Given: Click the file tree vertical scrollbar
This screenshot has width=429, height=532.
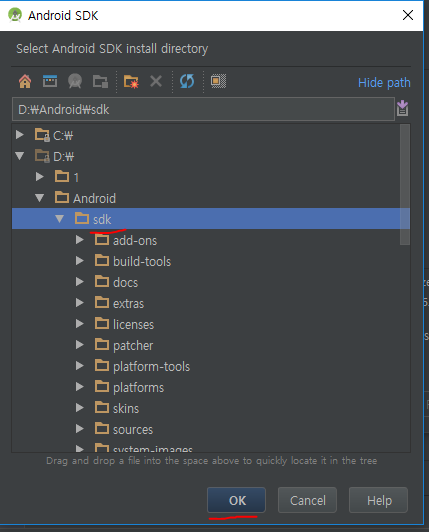Looking at the screenshot, I should (405, 184).
